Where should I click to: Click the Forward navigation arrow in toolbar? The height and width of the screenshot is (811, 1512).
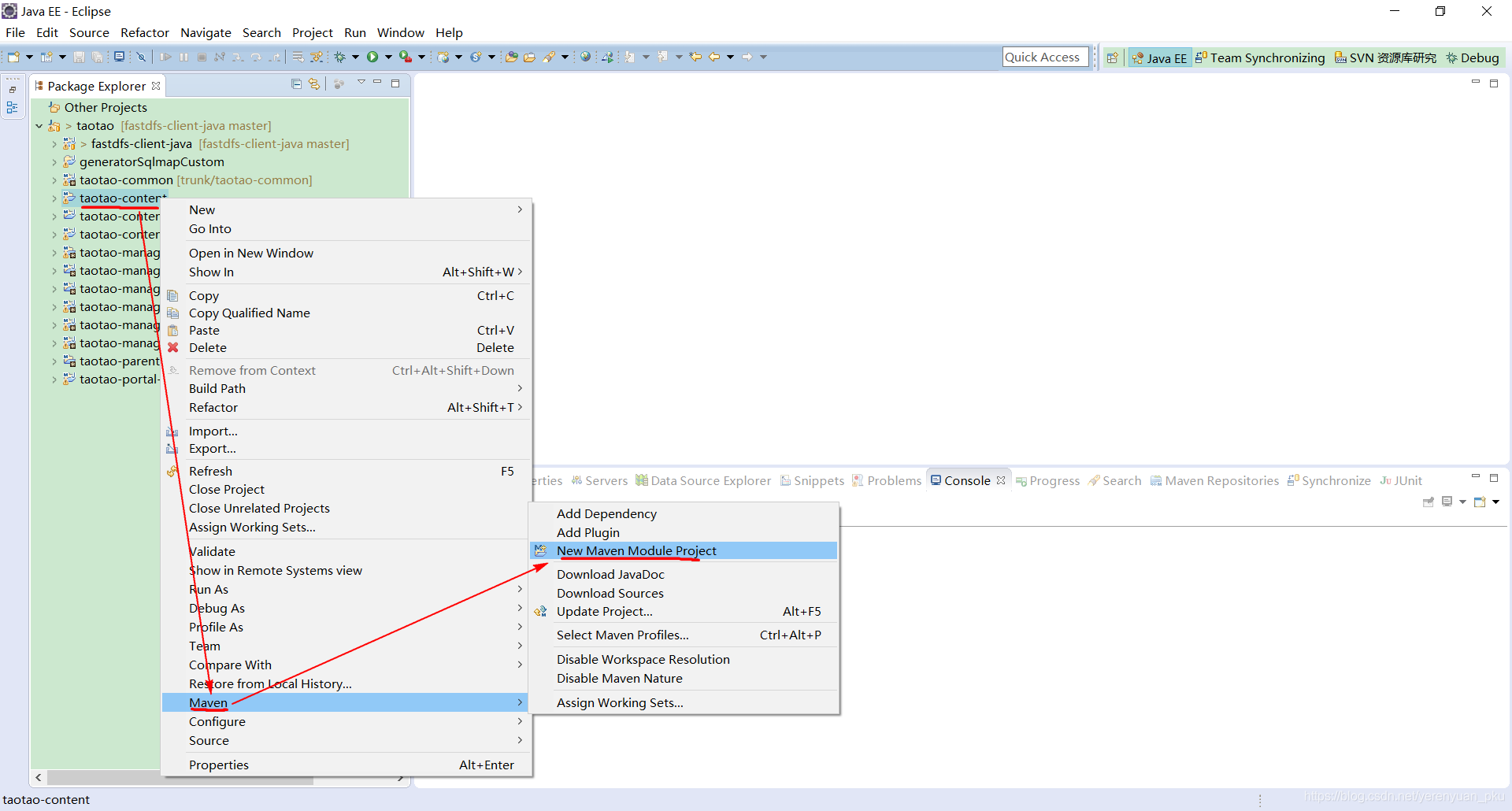coord(747,57)
